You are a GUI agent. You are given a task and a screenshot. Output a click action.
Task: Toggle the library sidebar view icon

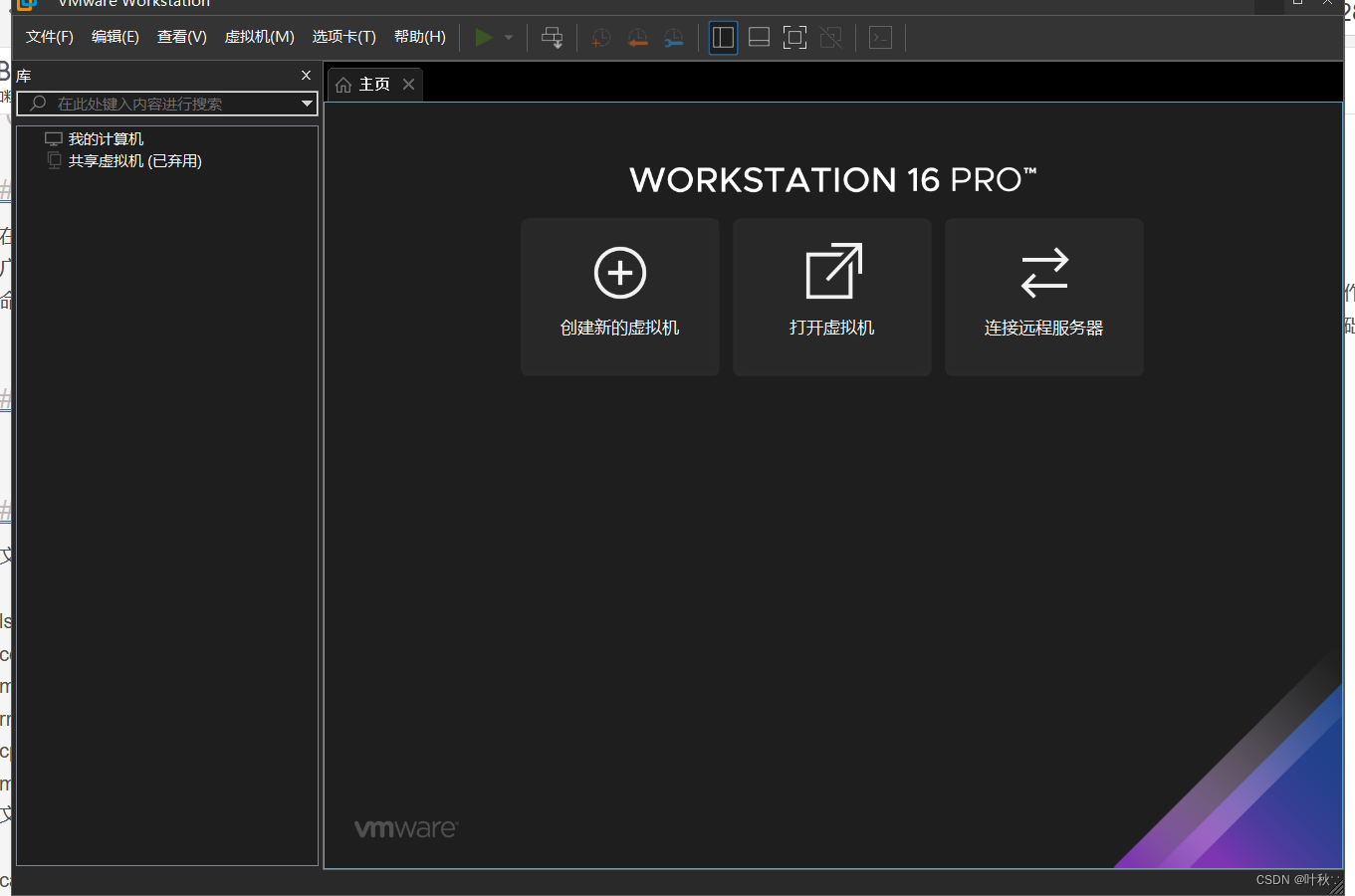click(x=724, y=38)
